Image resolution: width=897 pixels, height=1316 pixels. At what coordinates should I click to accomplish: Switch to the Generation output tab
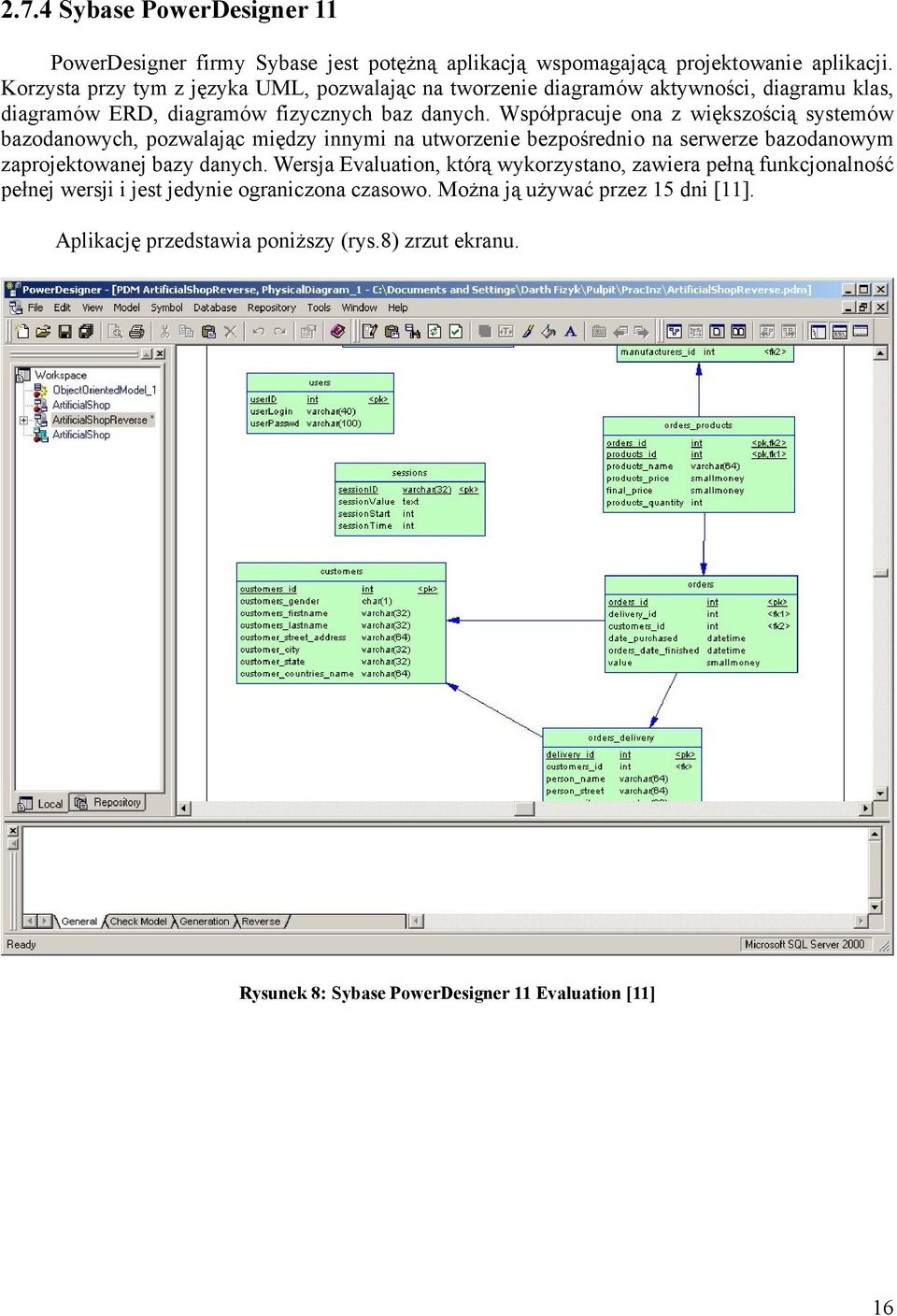tap(204, 922)
